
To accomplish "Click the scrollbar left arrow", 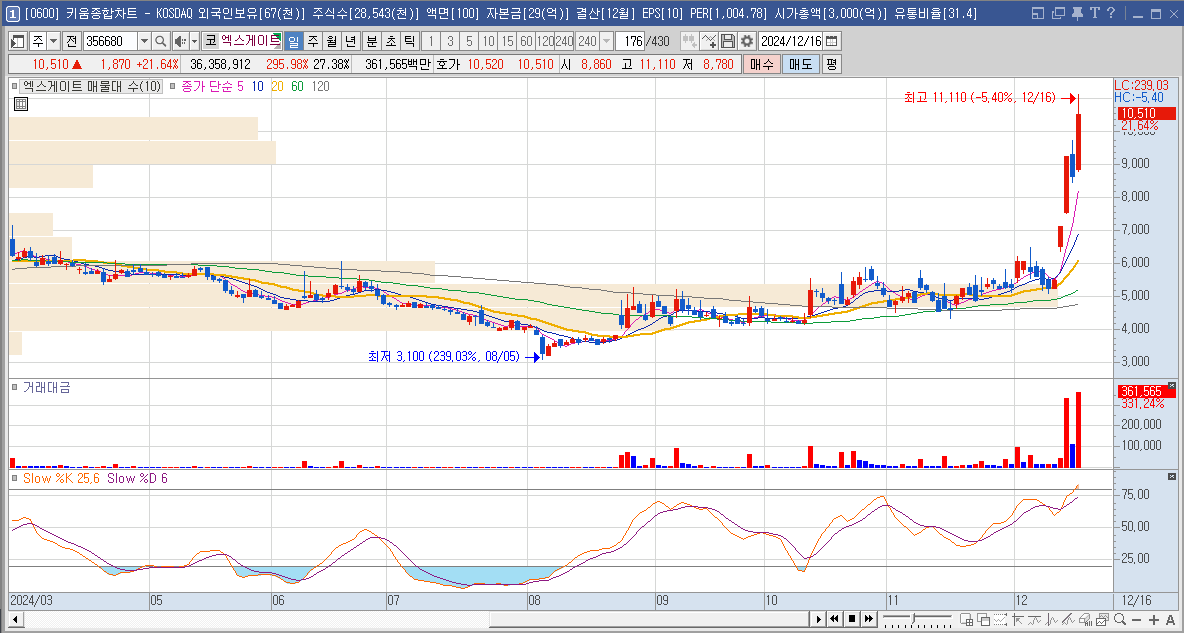I will (x=16, y=619).
